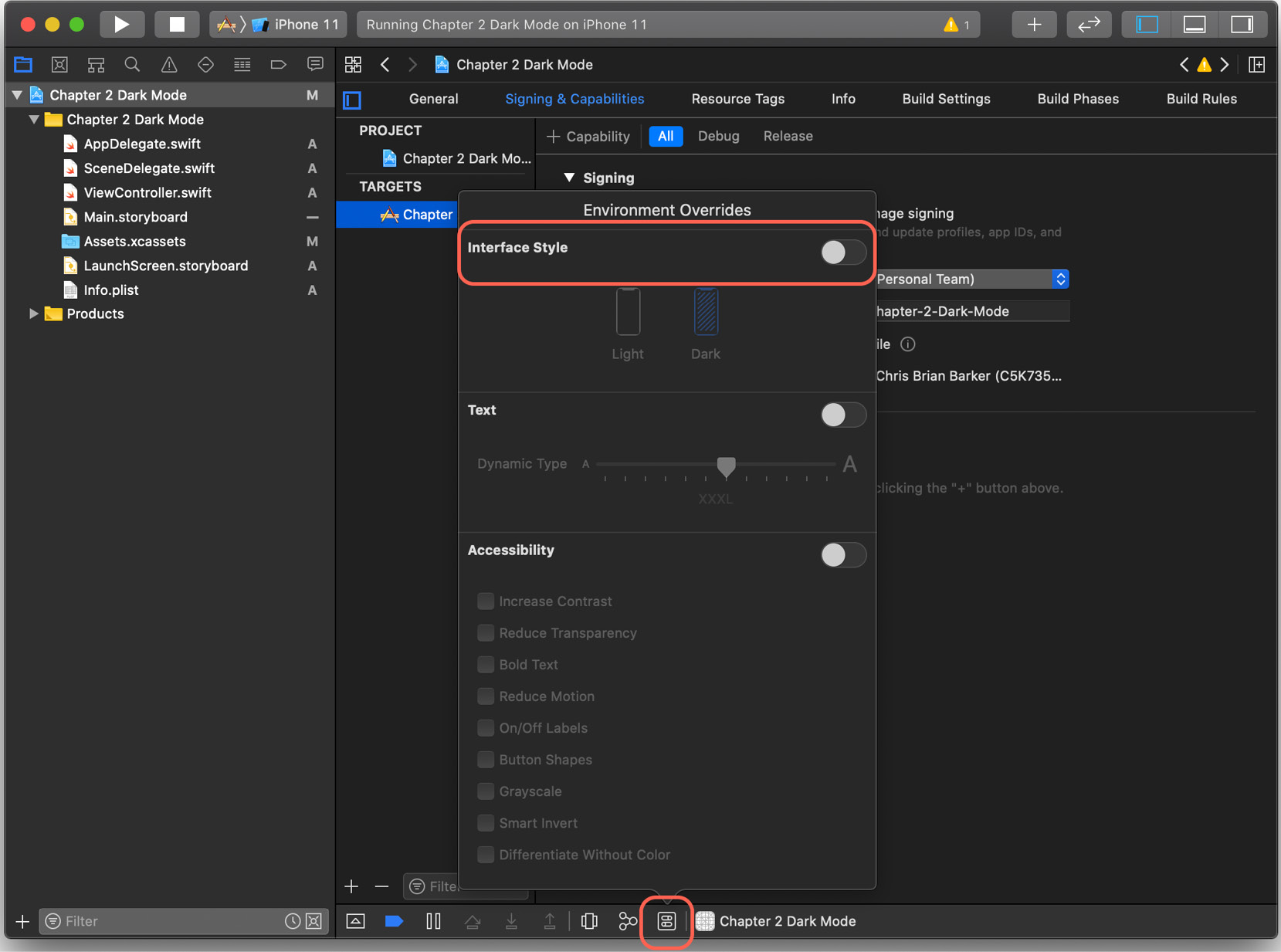The image size is (1281, 952).
Task: Open the Breakpoint navigator
Action: click(x=278, y=65)
